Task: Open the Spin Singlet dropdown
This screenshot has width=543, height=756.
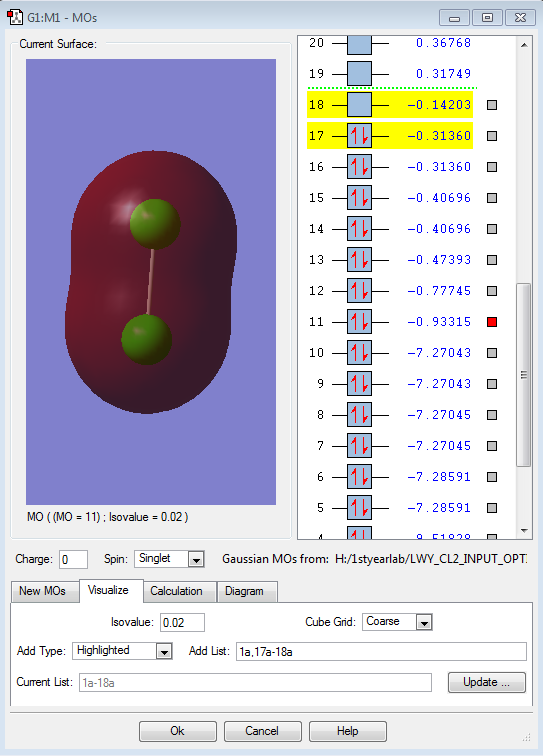Action: pyautogui.click(x=196, y=560)
